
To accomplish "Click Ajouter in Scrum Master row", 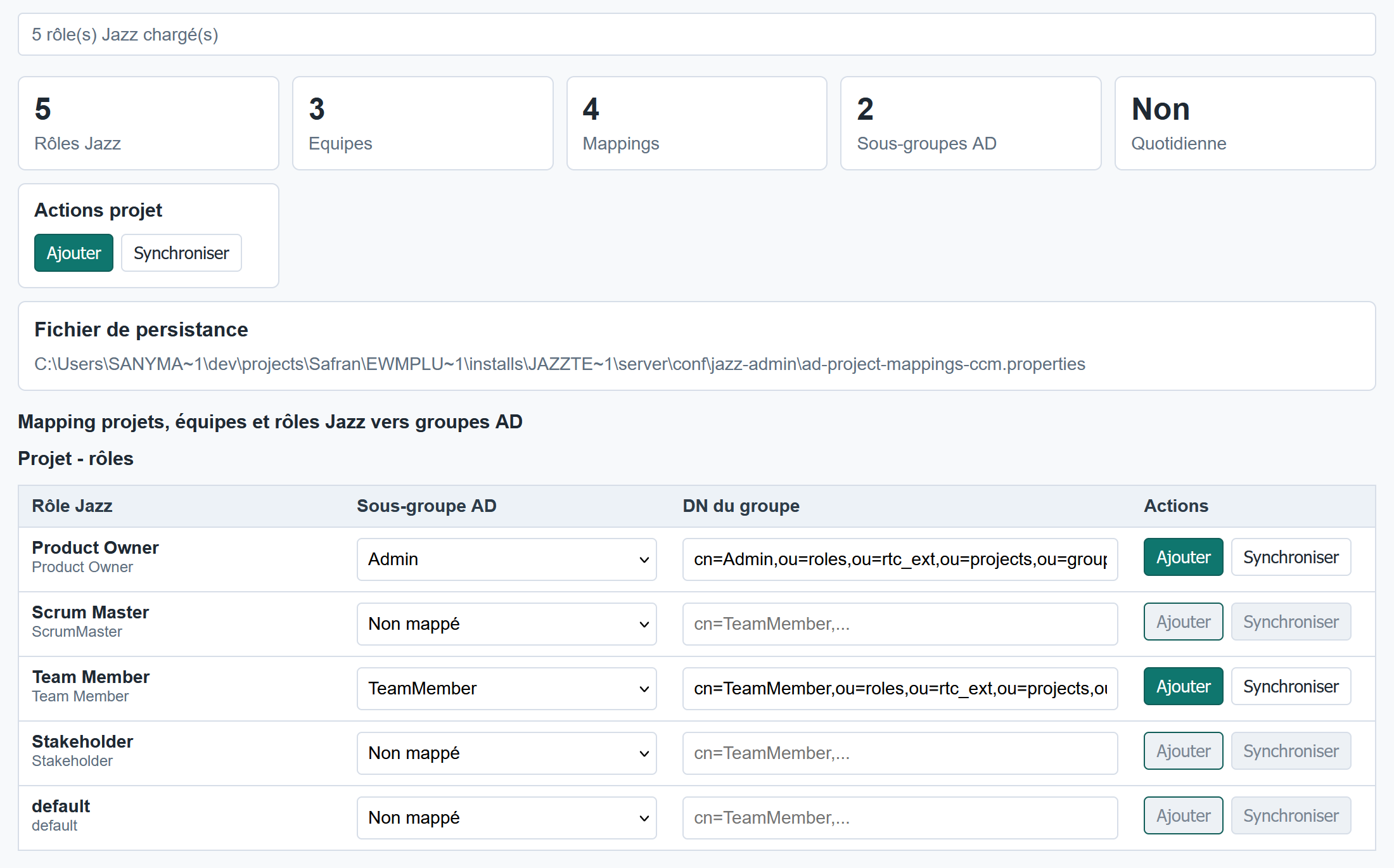I will (1184, 622).
